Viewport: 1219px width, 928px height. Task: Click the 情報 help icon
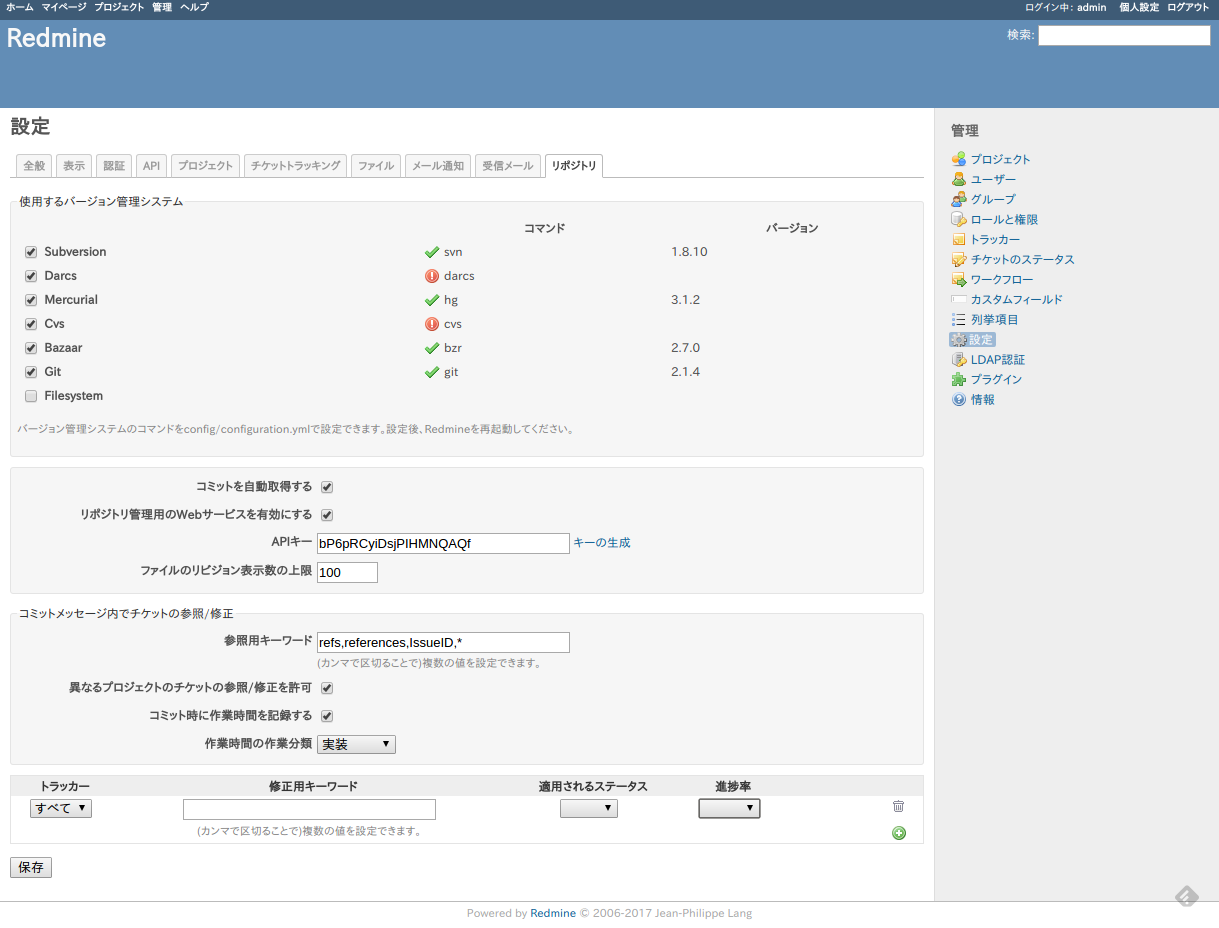pos(959,399)
